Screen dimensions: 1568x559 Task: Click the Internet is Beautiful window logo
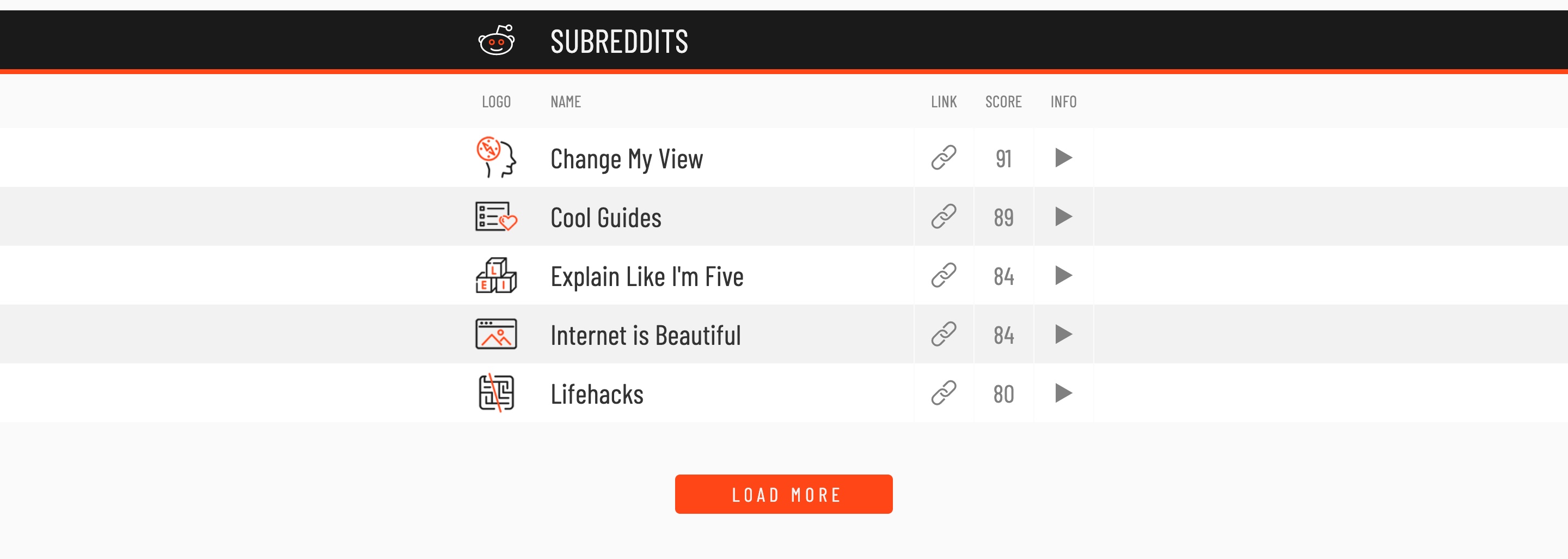496,335
